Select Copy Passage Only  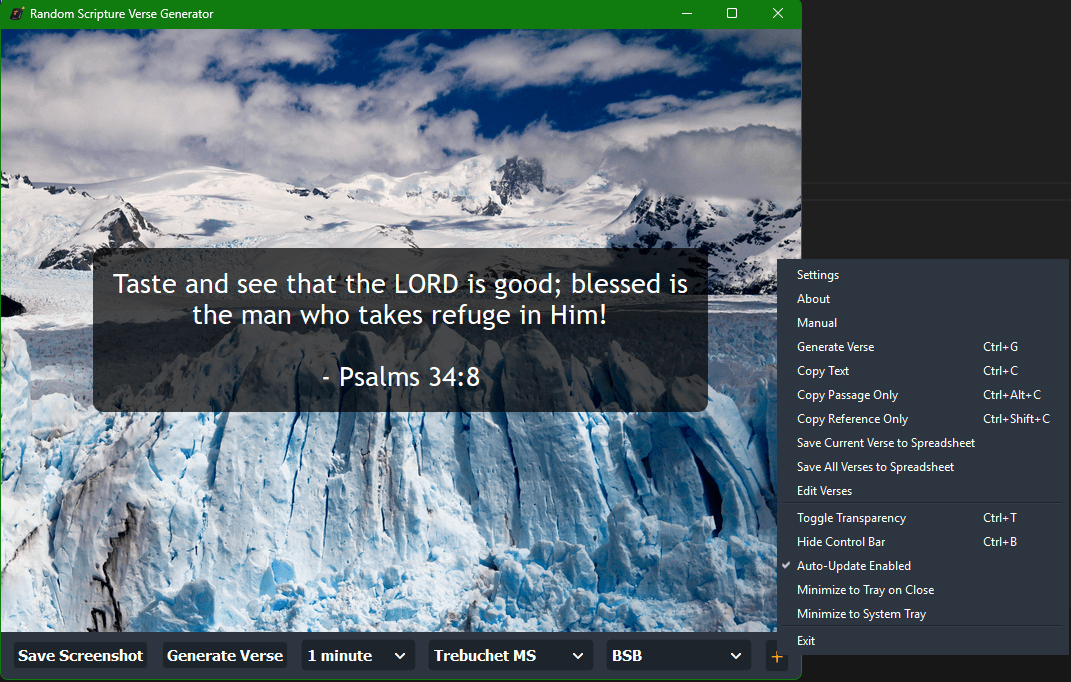point(847,394)
